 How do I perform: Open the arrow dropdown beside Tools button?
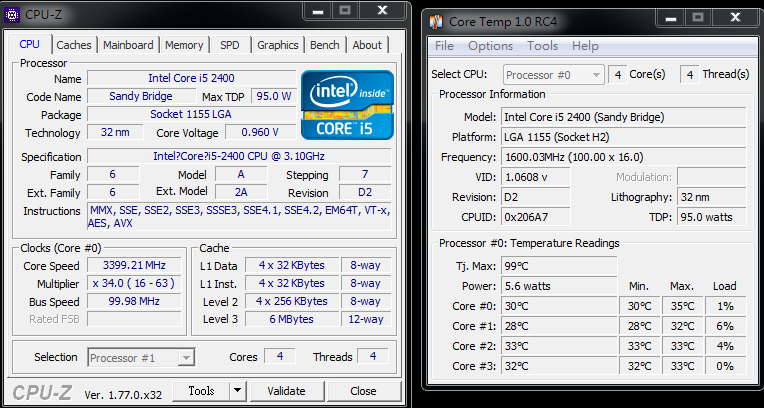(x=237, y=390)
